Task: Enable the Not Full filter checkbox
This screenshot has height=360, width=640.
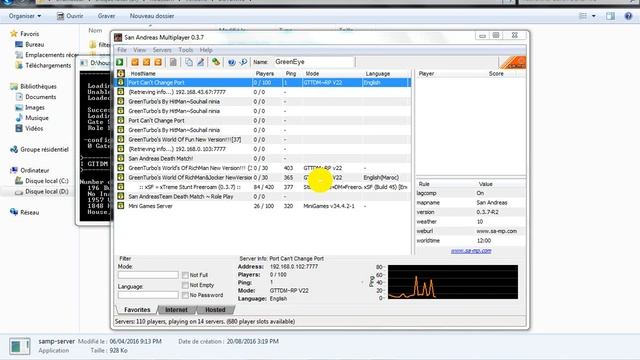Action: point(185,275)
